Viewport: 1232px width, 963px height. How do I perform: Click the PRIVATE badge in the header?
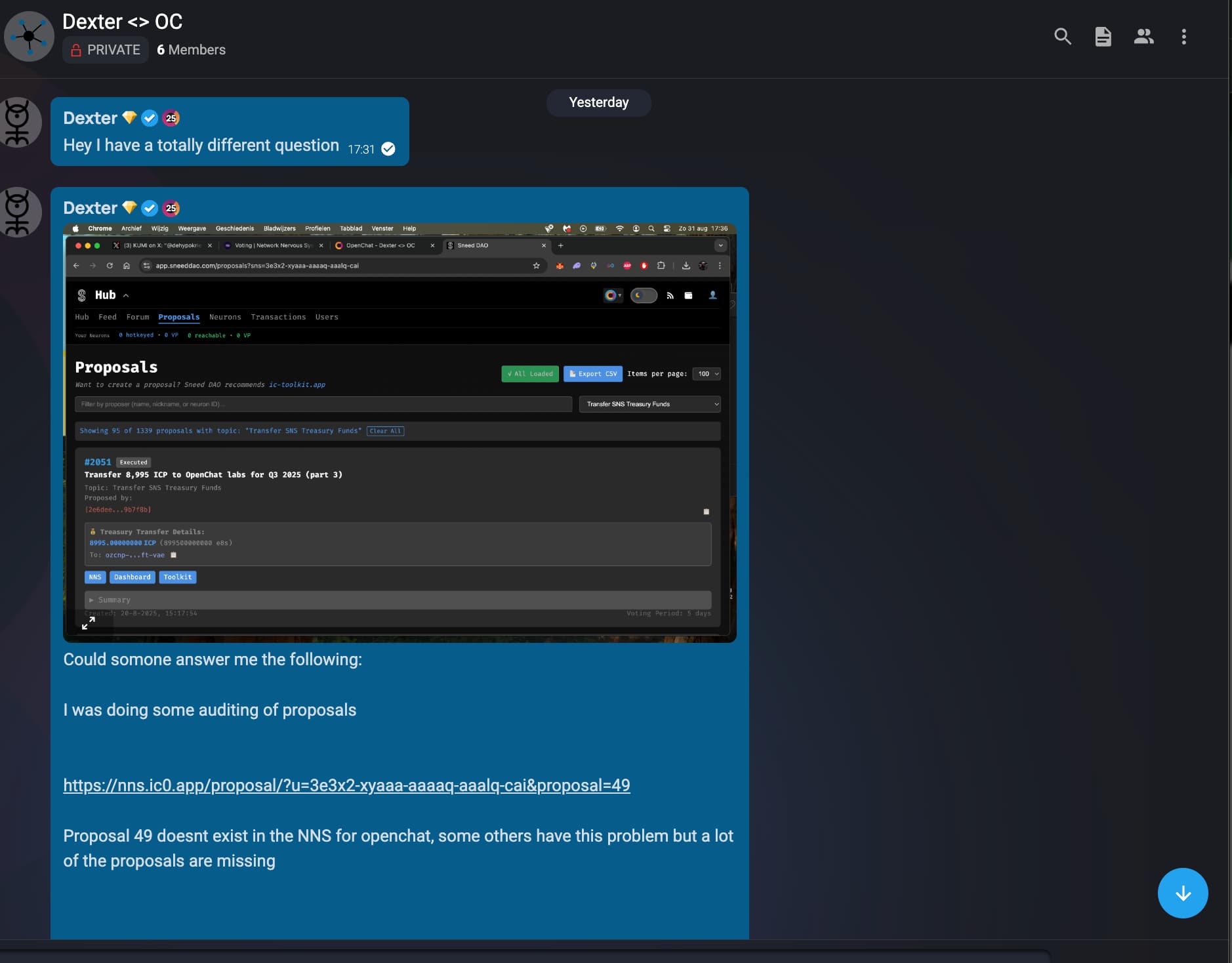(106, 50)
